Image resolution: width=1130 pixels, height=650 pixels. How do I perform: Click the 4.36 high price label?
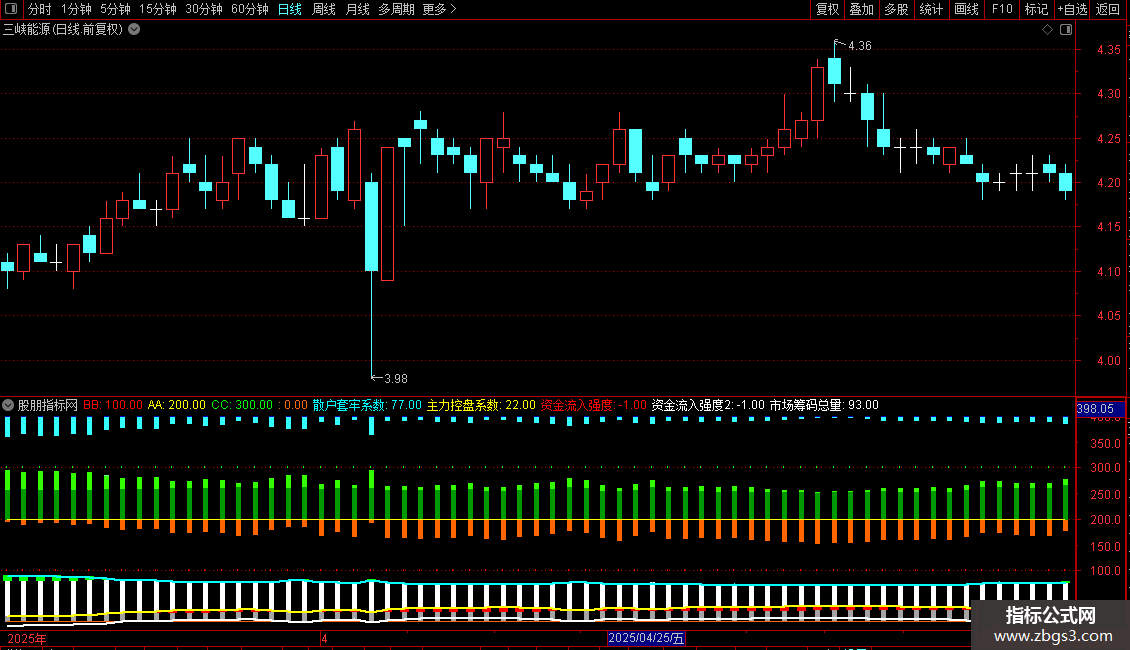click(x=860, y=46)
